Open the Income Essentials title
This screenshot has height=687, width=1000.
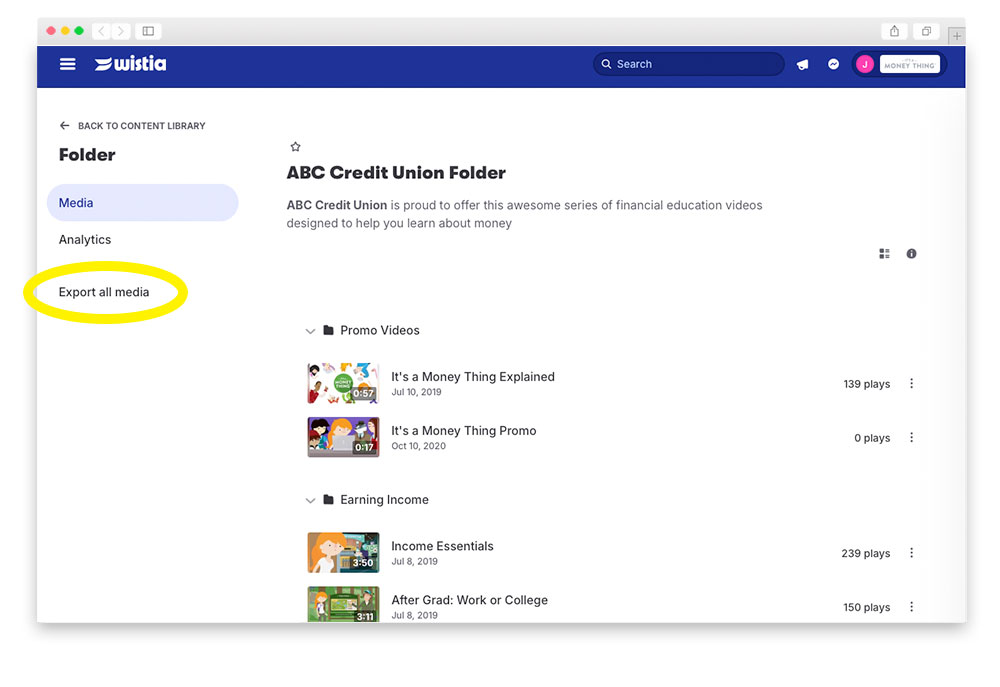[442, 546]
